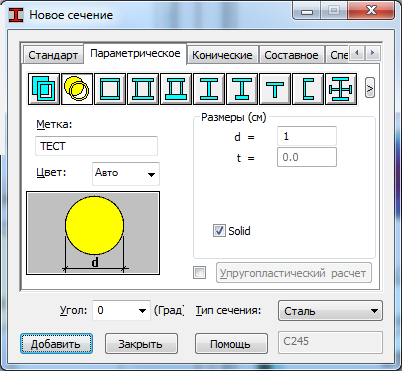
Task: Click the Добавить button
Action: click(56, 344)
